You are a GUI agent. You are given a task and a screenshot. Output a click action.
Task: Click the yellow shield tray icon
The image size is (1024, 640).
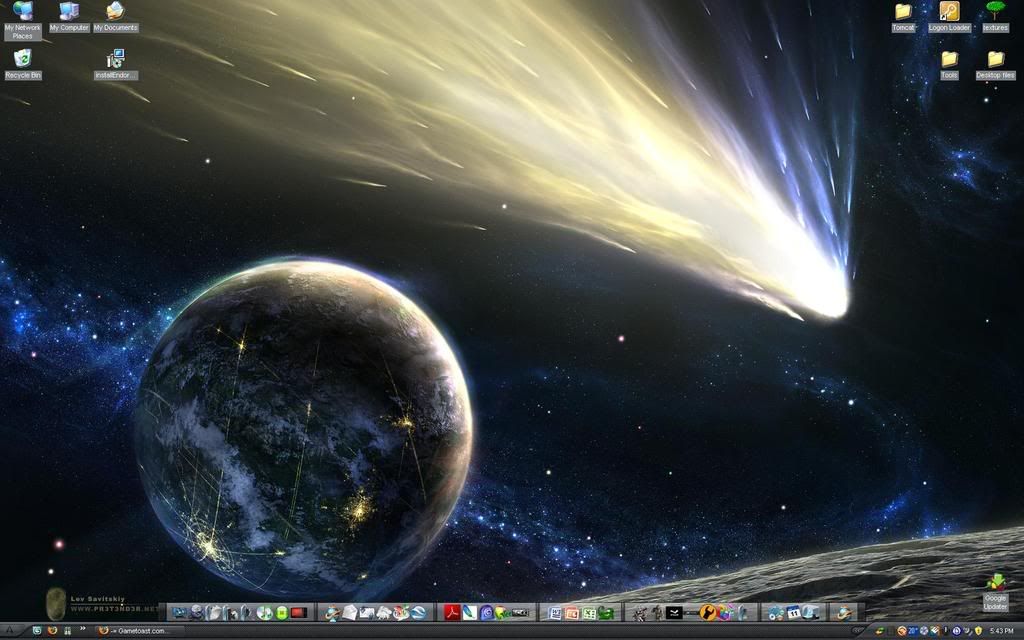pos(978,631)
